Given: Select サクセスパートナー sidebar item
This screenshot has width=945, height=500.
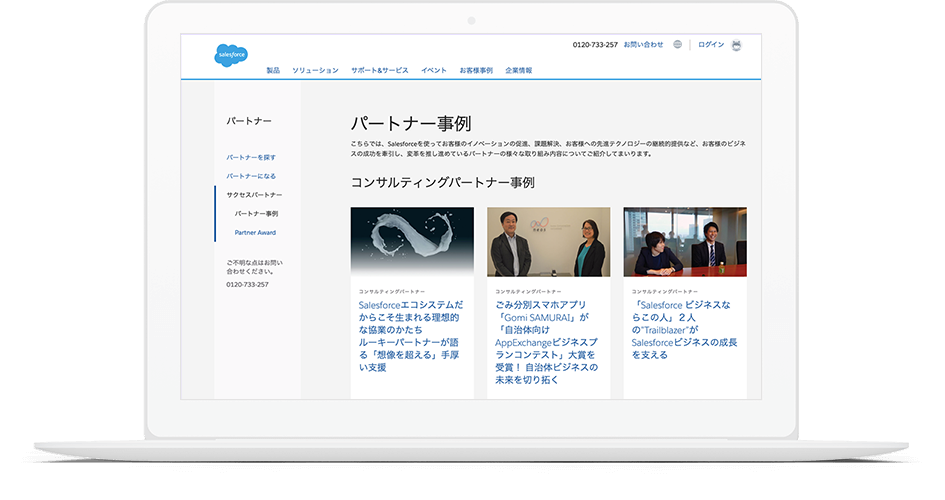Looking at the screenshot, I should pos(254,195).
